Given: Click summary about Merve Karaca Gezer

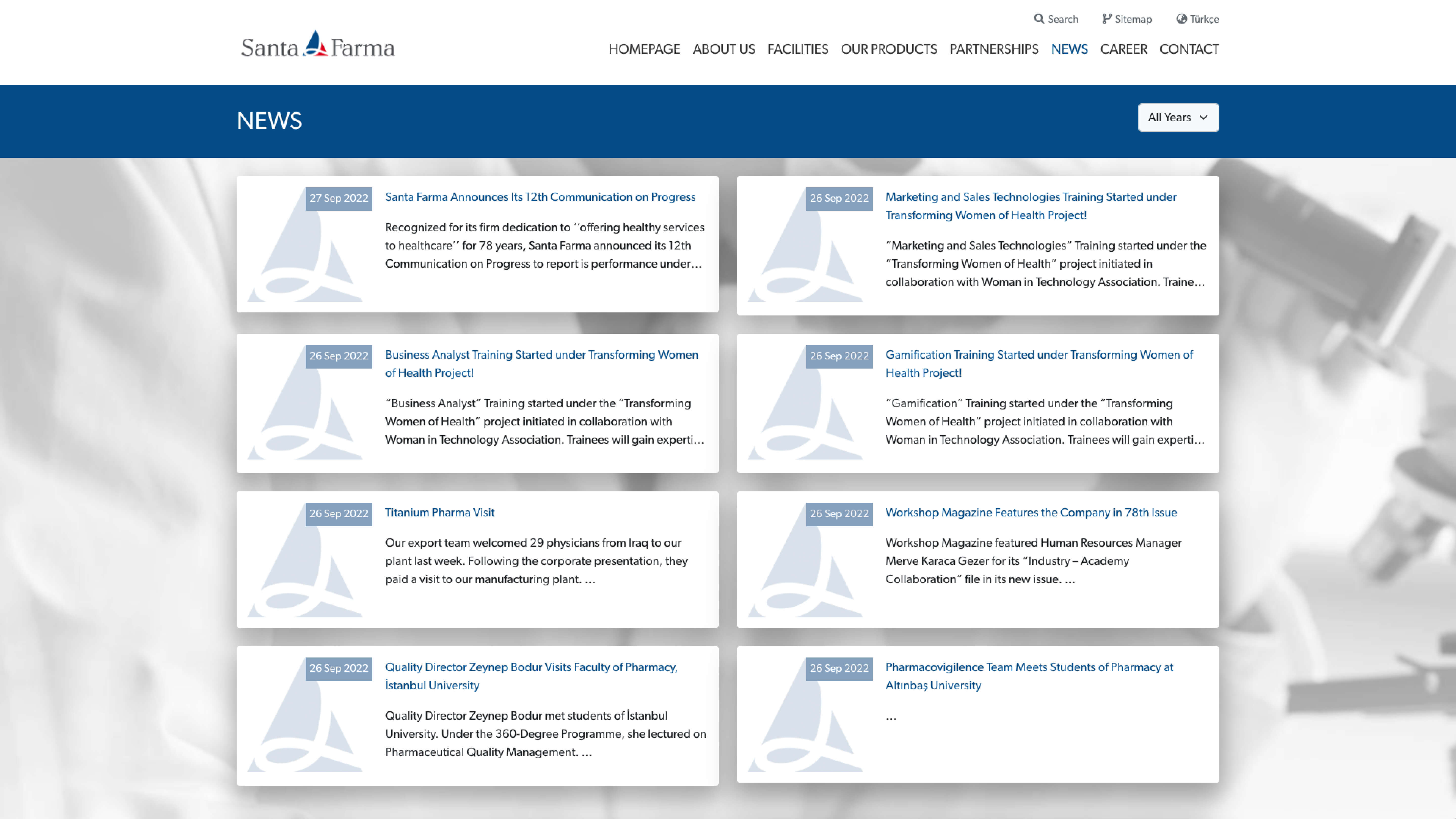Looking at the screenshot, I should pyautogui.click(x=1034, y=561).
